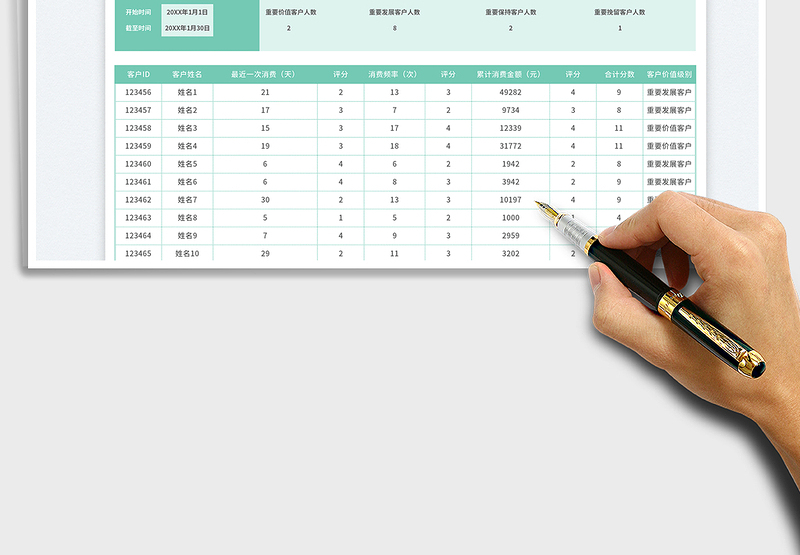Viewport: 800px width, 555px height.
Task: Click customer ID cell 123464
Action: 138,235
